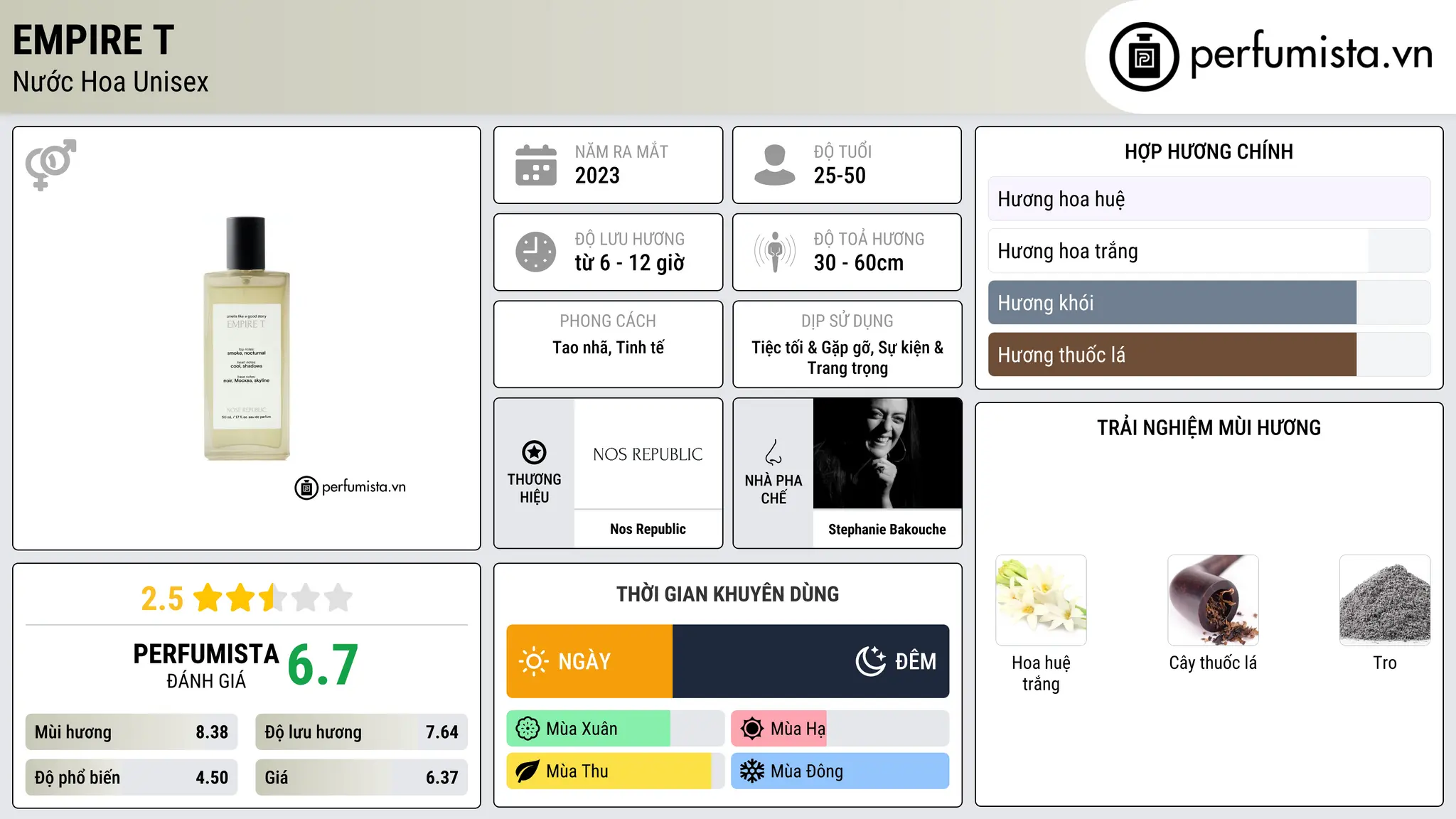Click the Mùa Thu leaf icon
1456x819 pixels.
tap(528, 771)
